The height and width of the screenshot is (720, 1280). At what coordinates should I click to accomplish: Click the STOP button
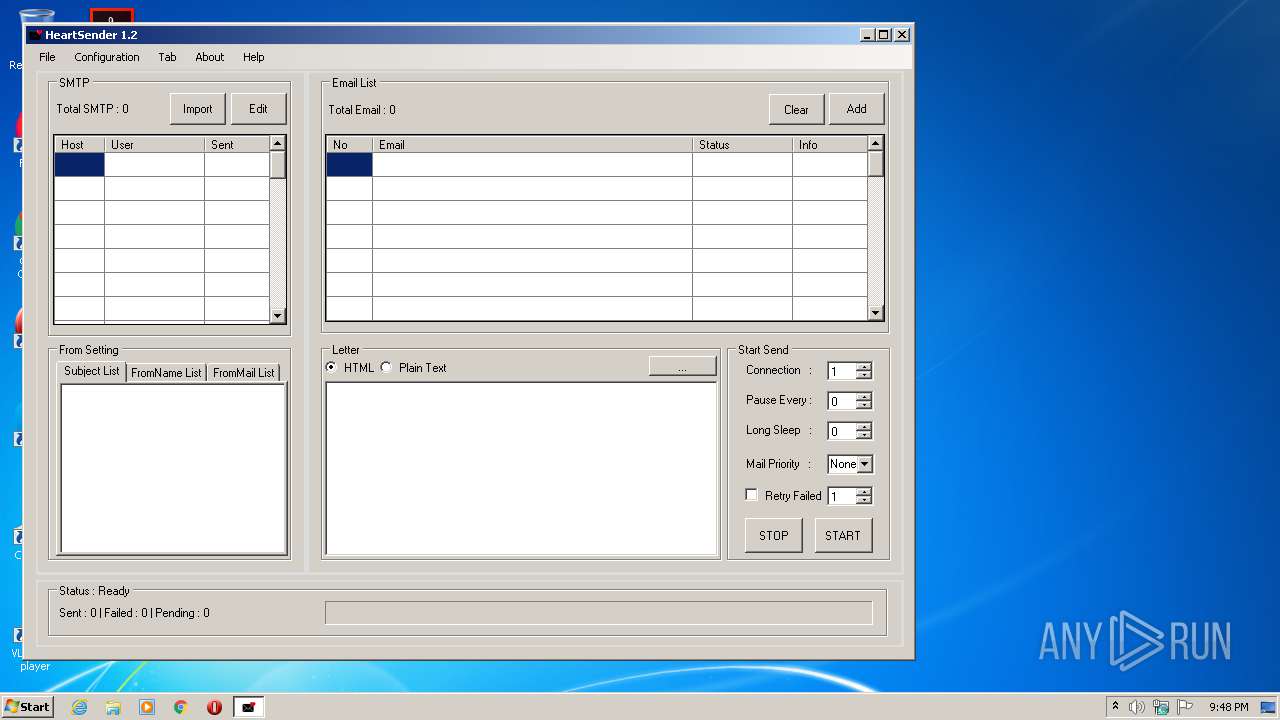[x=774, y=535]
